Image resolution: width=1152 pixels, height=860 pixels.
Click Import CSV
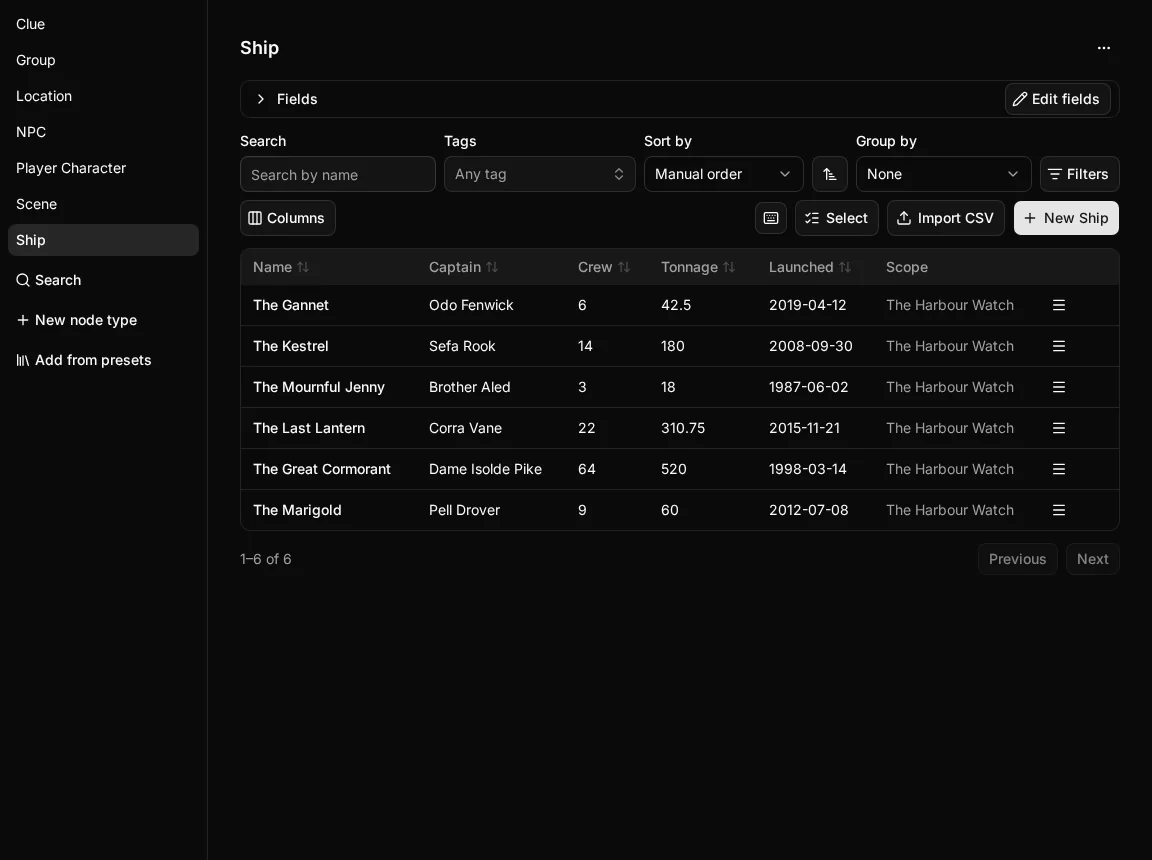pos(946,218)
